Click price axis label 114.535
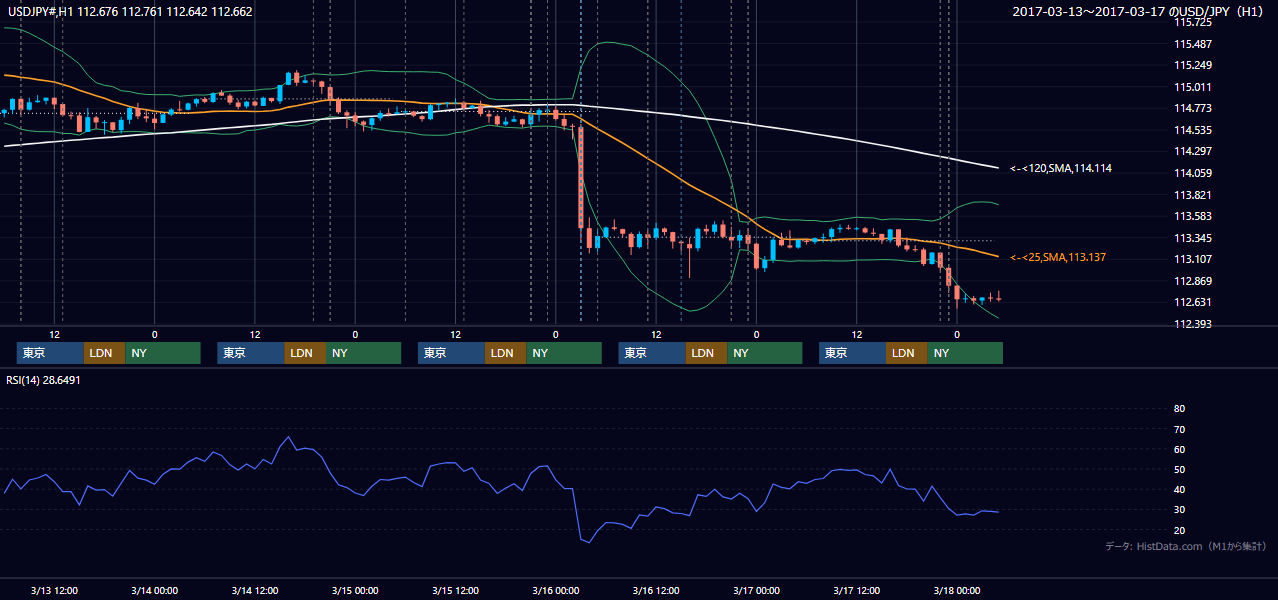The width and height of the screenshot is (1278, 600). point(1193,130)
